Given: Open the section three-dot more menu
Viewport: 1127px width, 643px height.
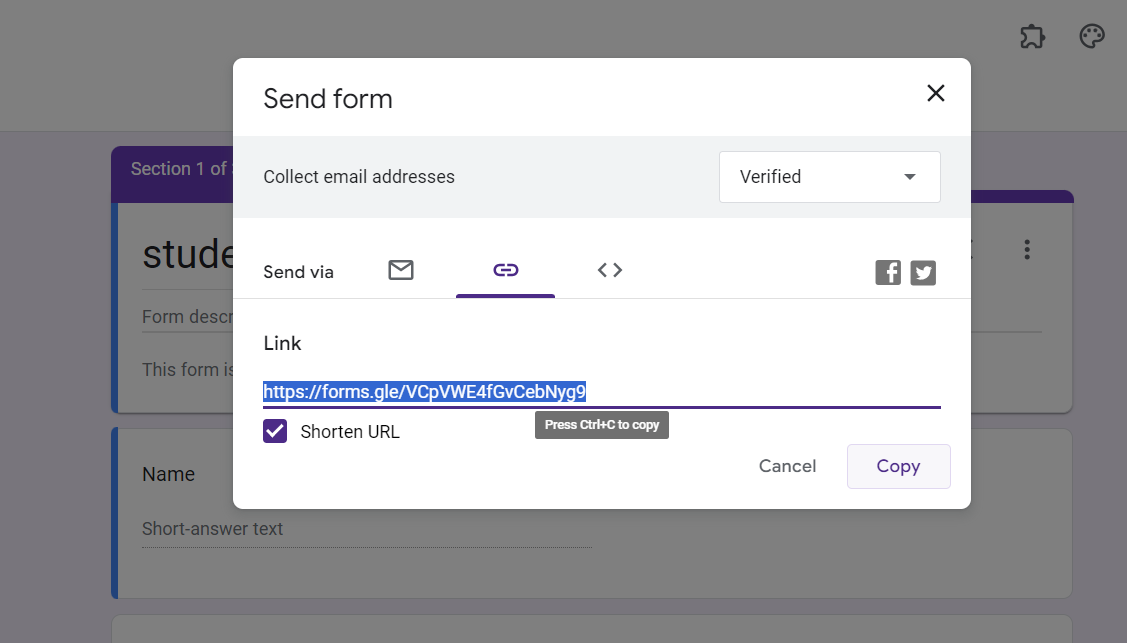Looking at the screenshot, I should point(1027,250).
